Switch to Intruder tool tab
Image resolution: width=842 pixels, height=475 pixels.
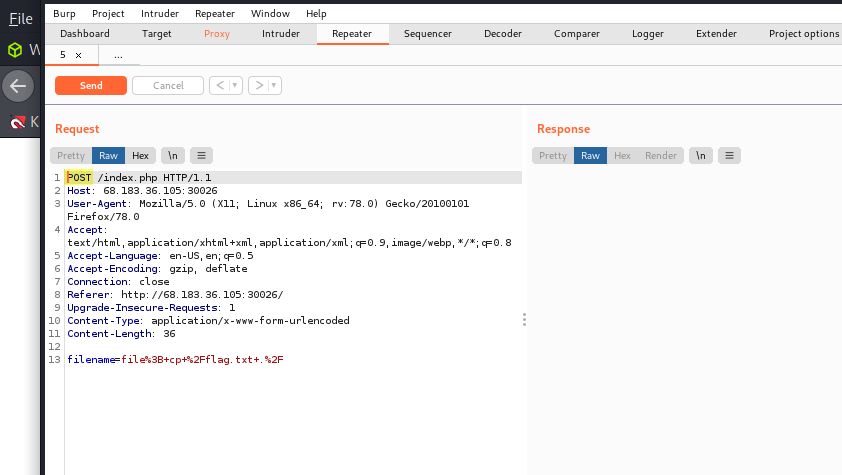tap(281, 34)
